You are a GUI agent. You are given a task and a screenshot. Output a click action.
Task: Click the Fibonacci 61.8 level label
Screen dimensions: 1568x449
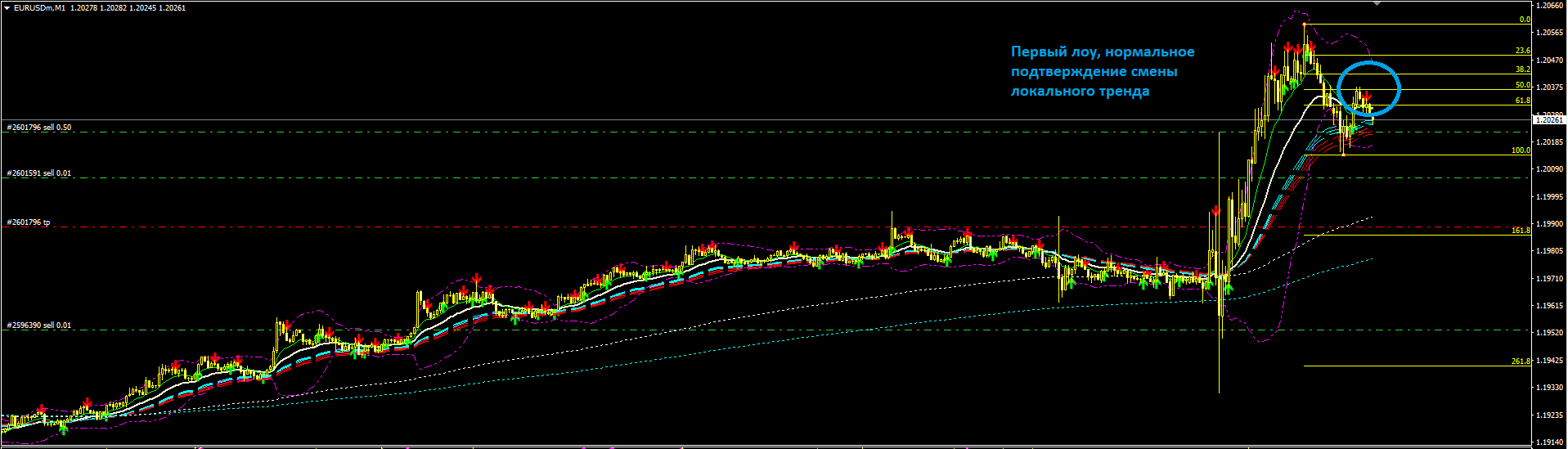point(1523,101)
